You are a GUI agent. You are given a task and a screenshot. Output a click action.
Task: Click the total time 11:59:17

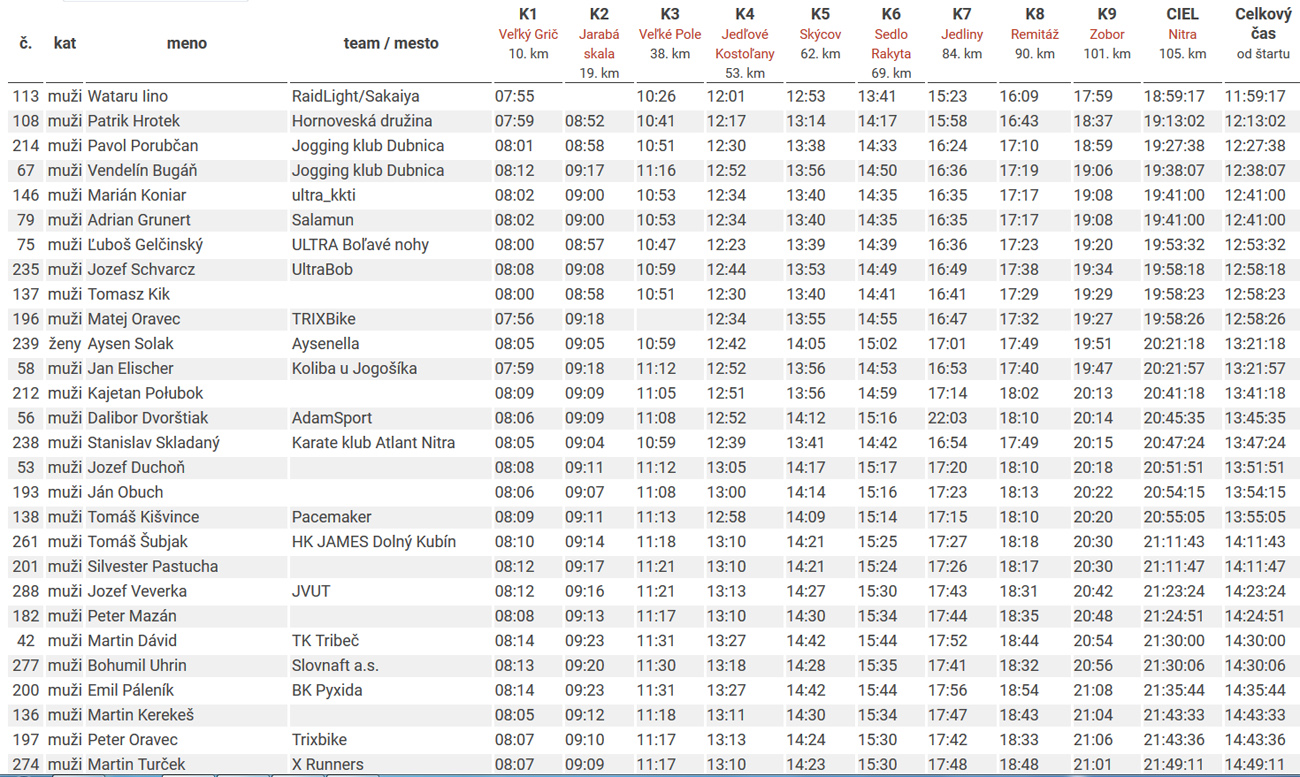coord(1261,97)
